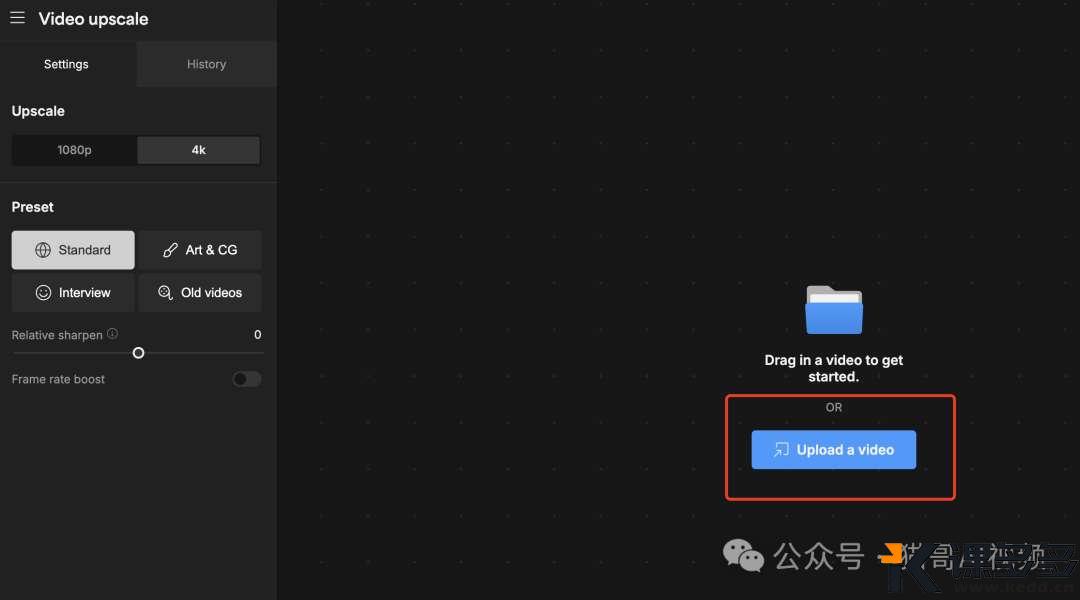Click the smiley face icon on Interview

[43, 293]
